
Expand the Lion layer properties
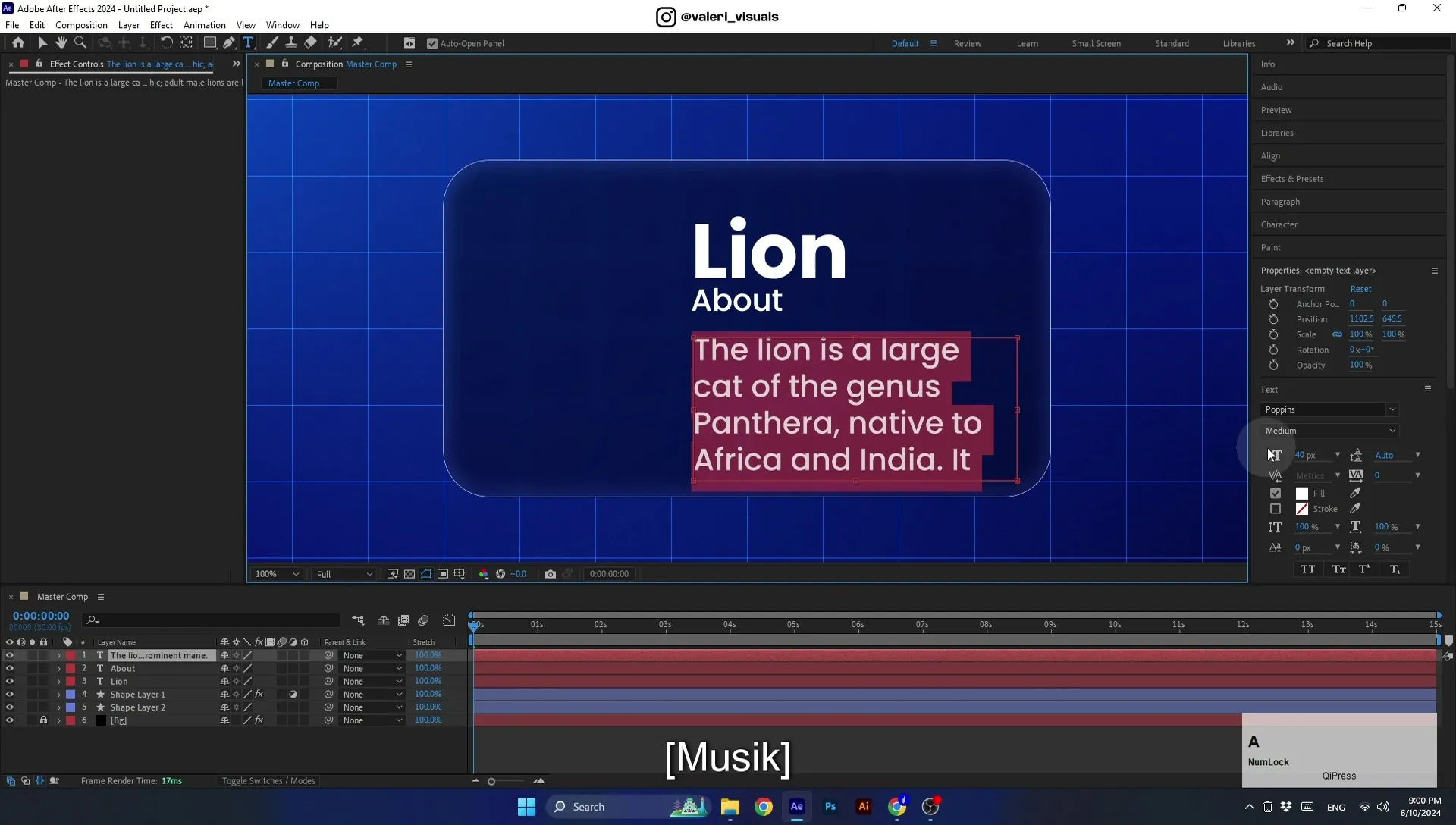[58, 682]
